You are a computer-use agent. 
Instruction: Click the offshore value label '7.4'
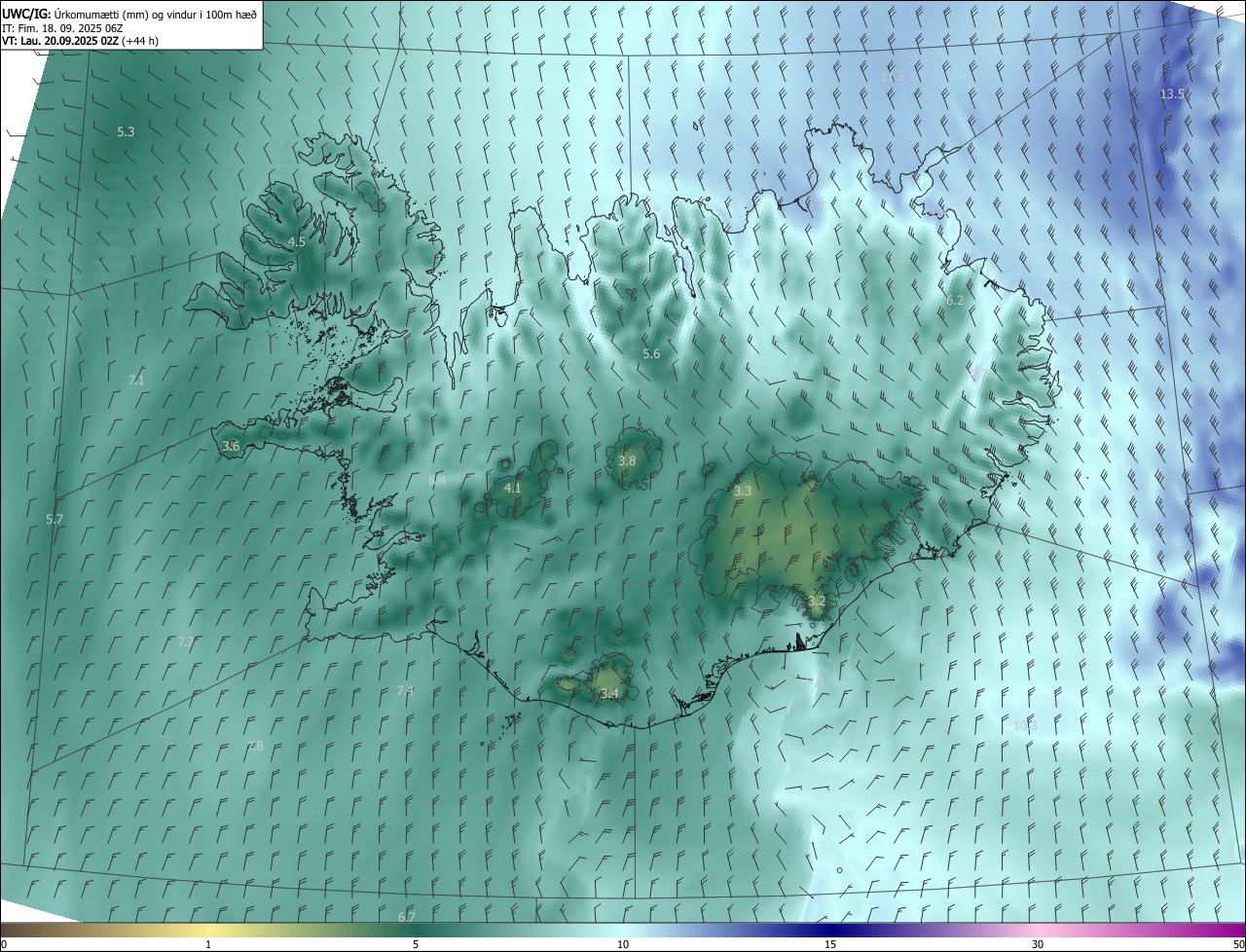pos(405,690)
